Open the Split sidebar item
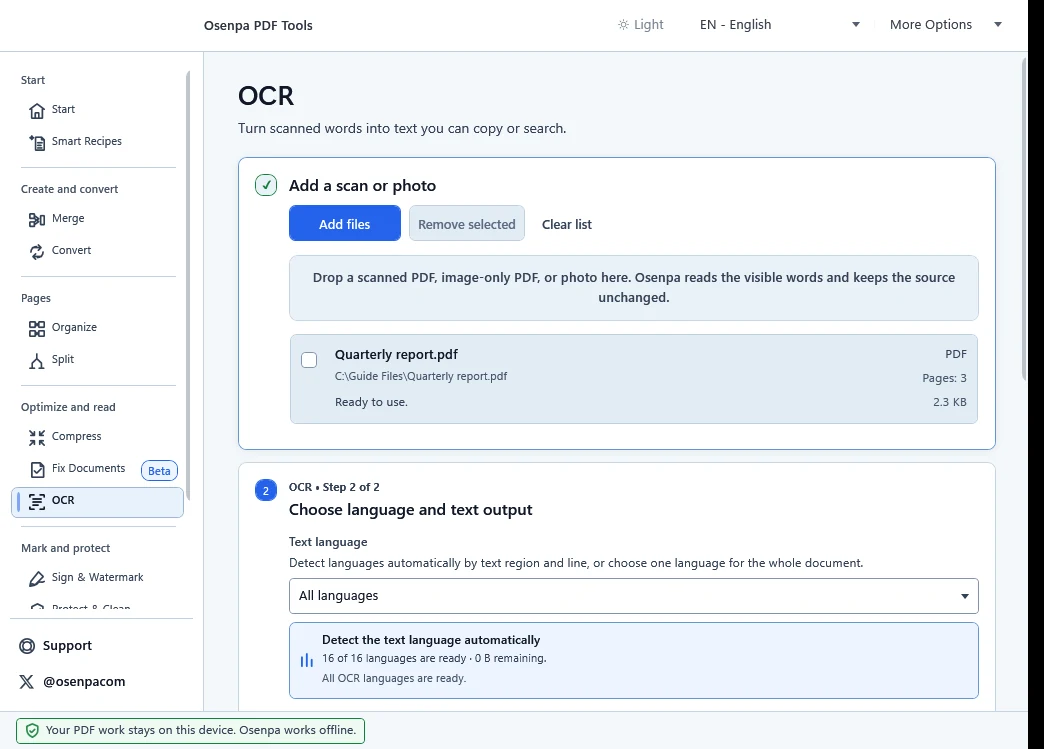Image resolution: width=1044 pixels, height=749 pixels. pyautogui.click(x=97, y=360)
